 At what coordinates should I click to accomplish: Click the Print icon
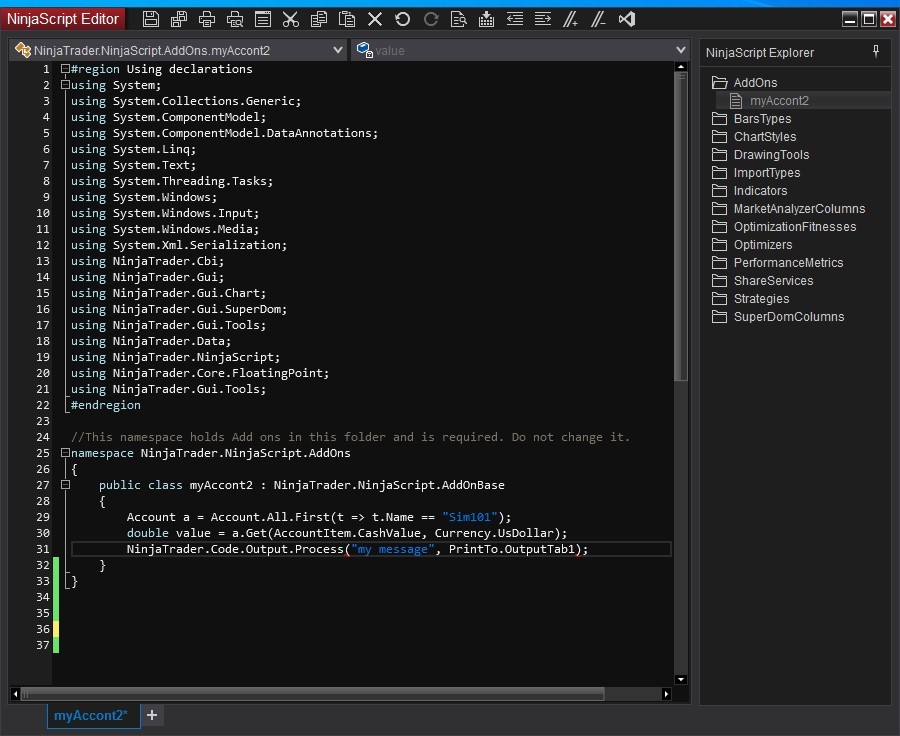pyautogui.click(x=207, y=19)
